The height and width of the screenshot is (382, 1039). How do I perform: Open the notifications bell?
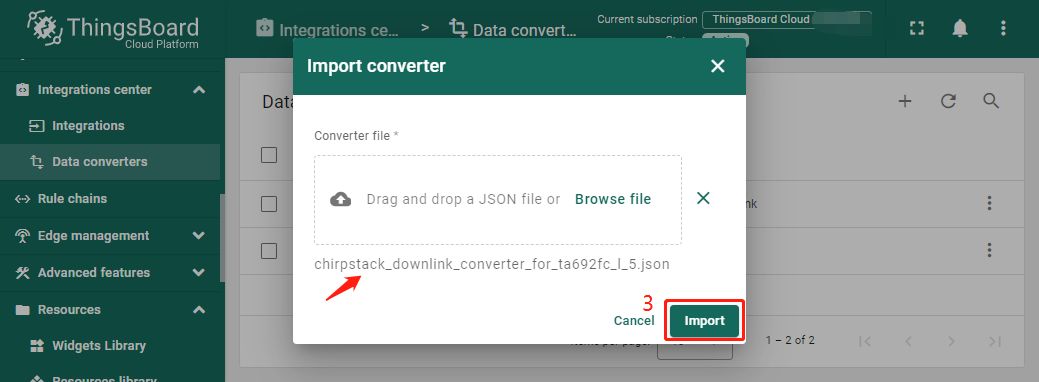(x=959, y=28)
